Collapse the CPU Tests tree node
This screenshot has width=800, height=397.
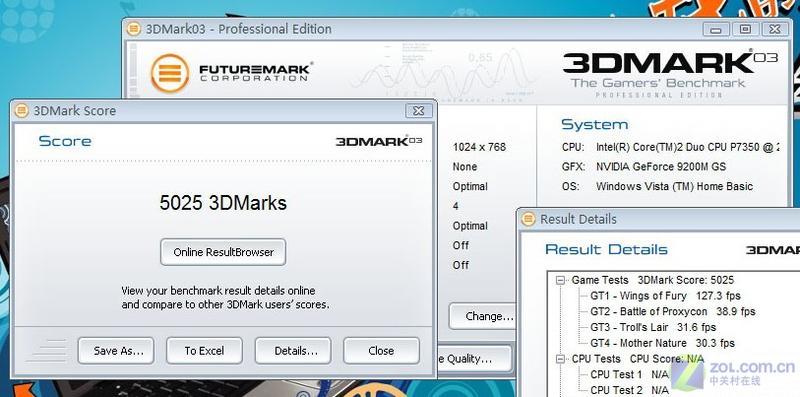561,359
